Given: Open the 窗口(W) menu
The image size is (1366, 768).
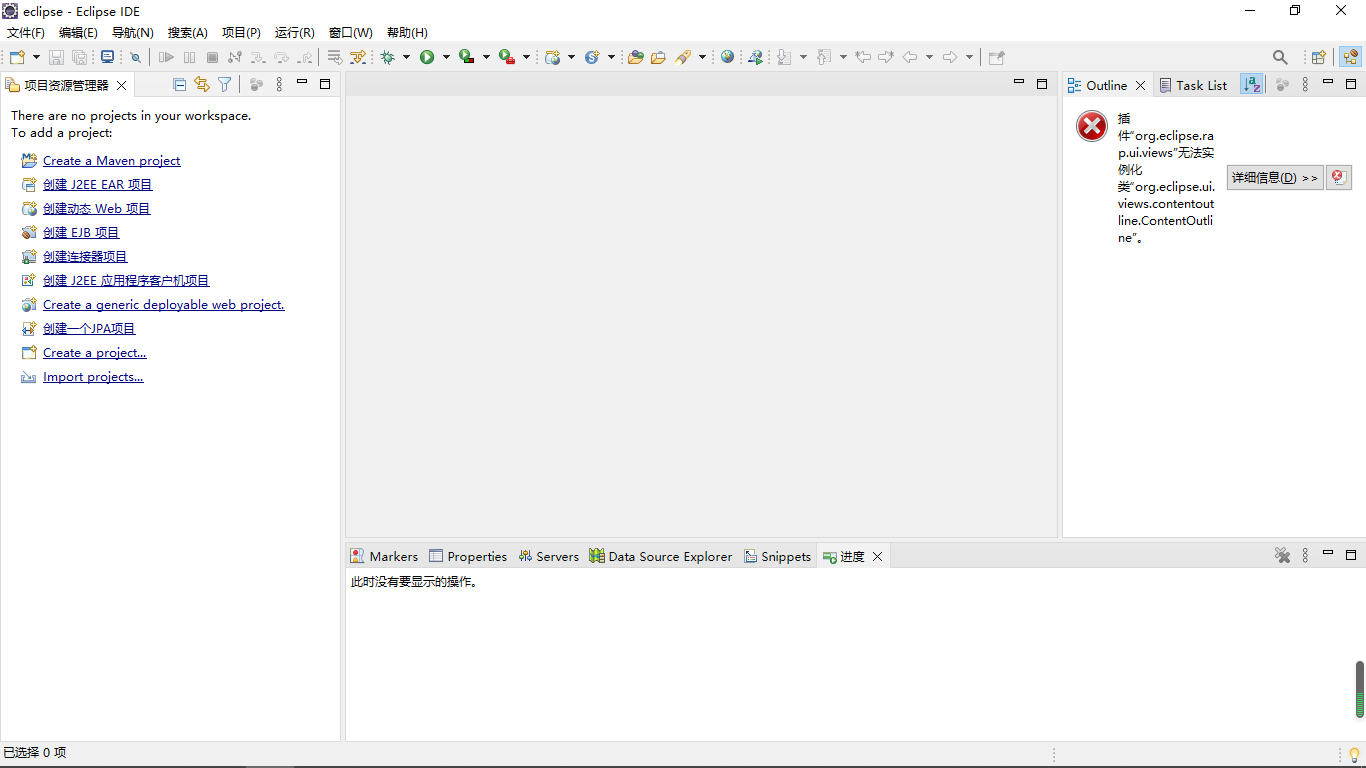Looking at the screenshot, I should (x=350, y=33).
